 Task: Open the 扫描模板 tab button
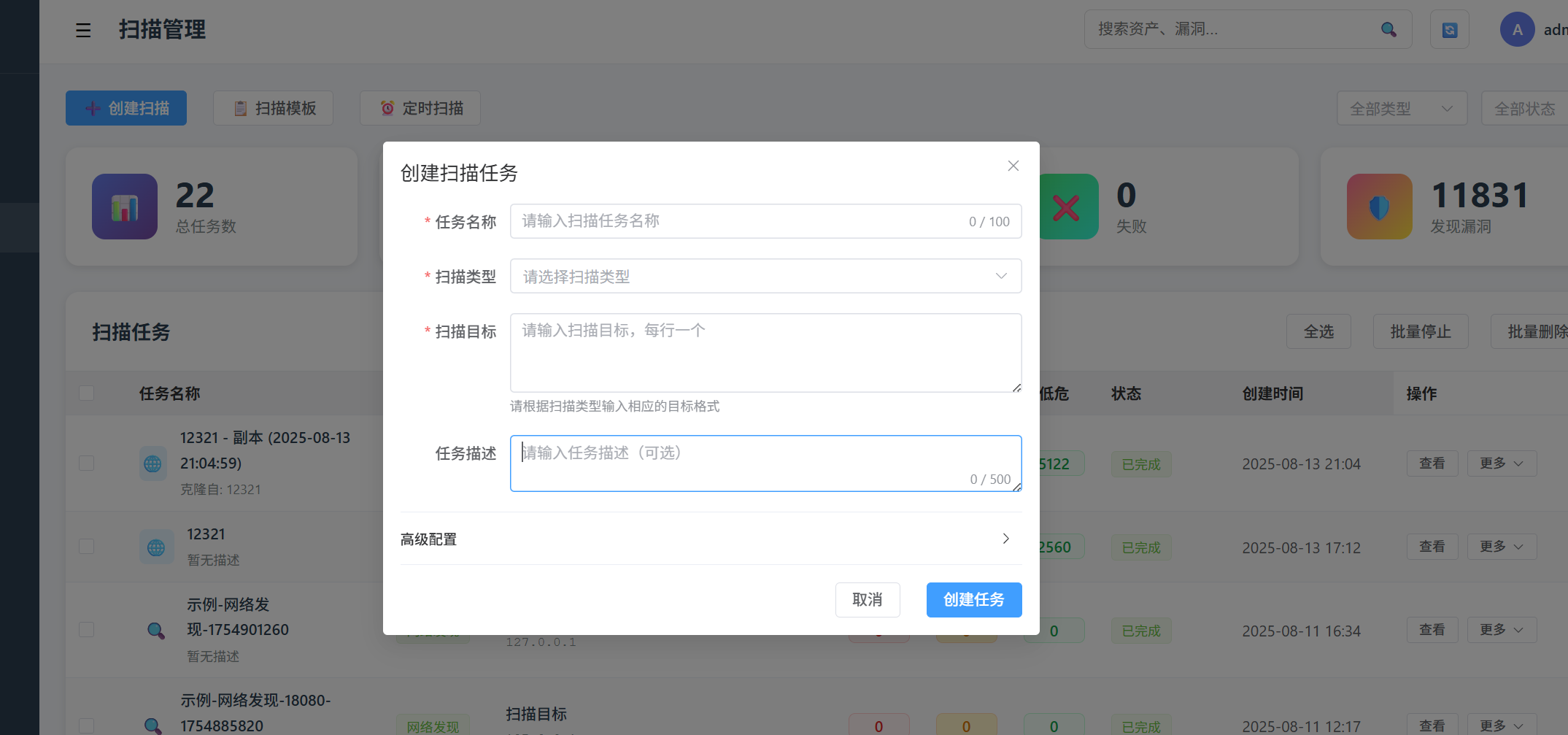274,109
